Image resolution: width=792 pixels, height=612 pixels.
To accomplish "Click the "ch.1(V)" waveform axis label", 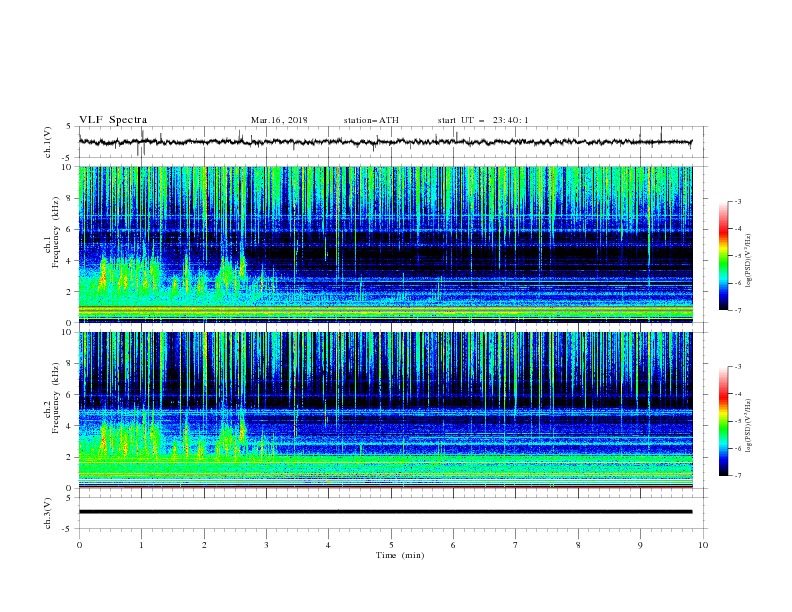I will [x=48, y=142].
